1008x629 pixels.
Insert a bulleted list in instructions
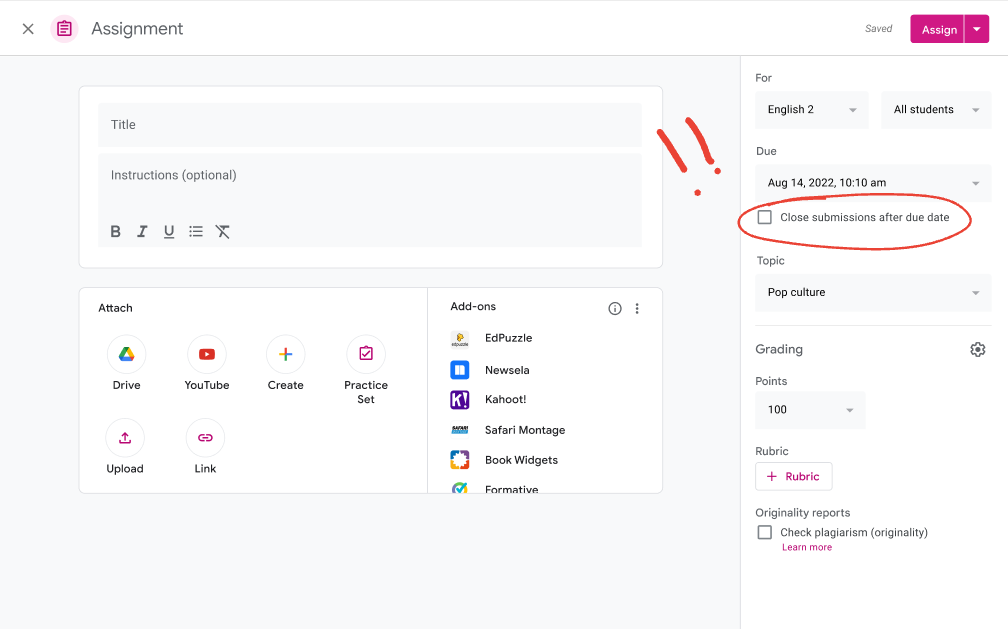[196, 232]
